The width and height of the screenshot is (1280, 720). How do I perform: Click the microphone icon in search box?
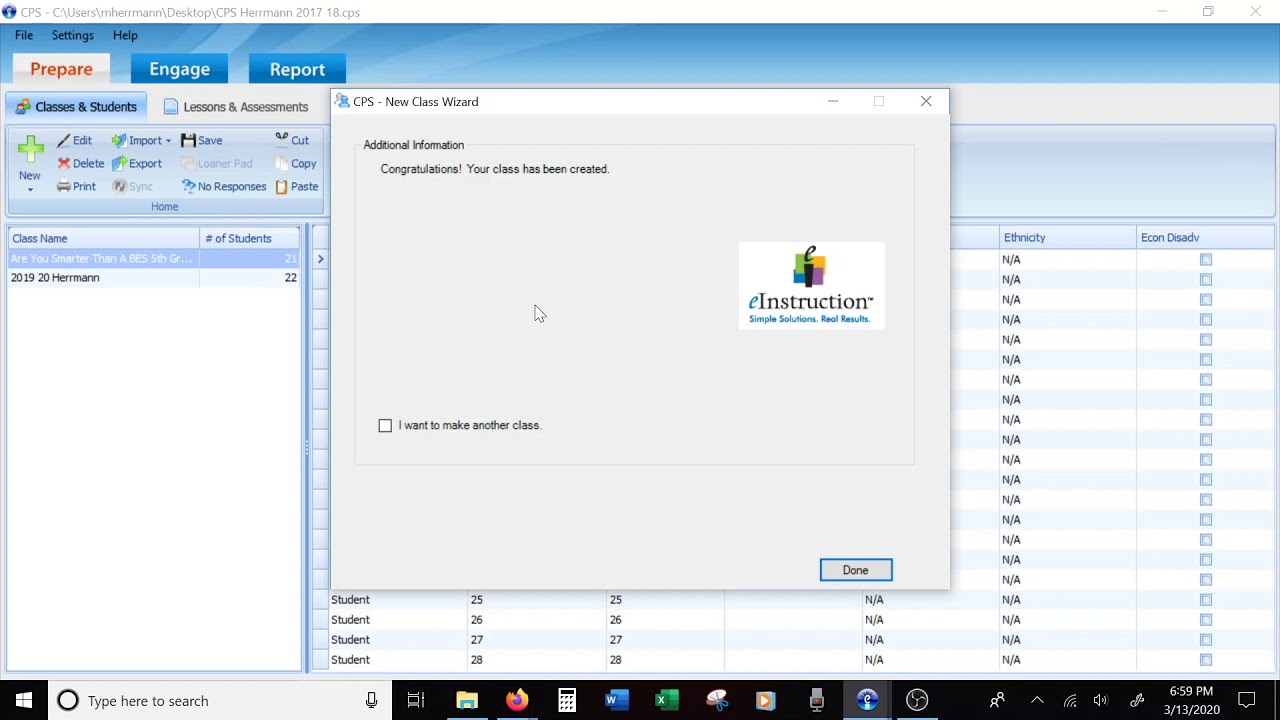point(371,701)
